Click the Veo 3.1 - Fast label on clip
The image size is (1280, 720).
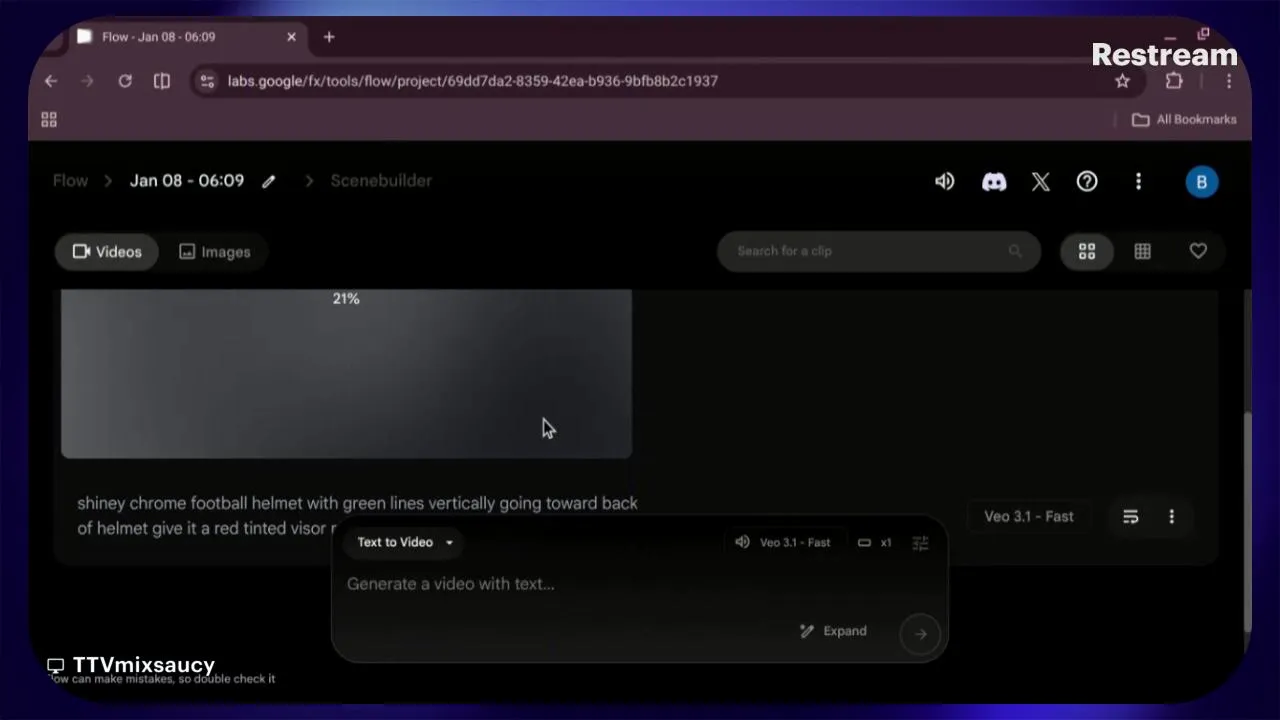1028,517
